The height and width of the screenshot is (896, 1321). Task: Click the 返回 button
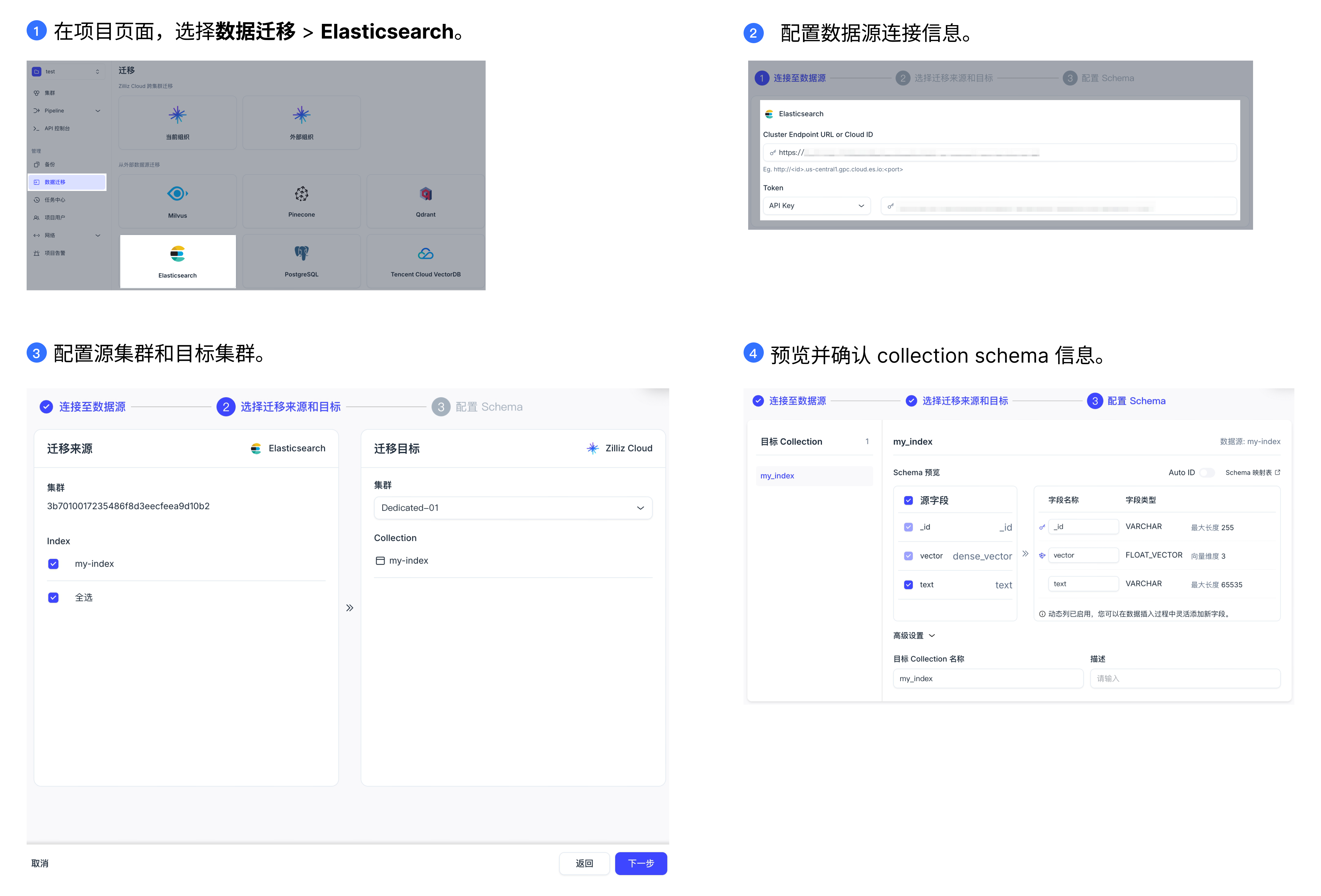584,863
